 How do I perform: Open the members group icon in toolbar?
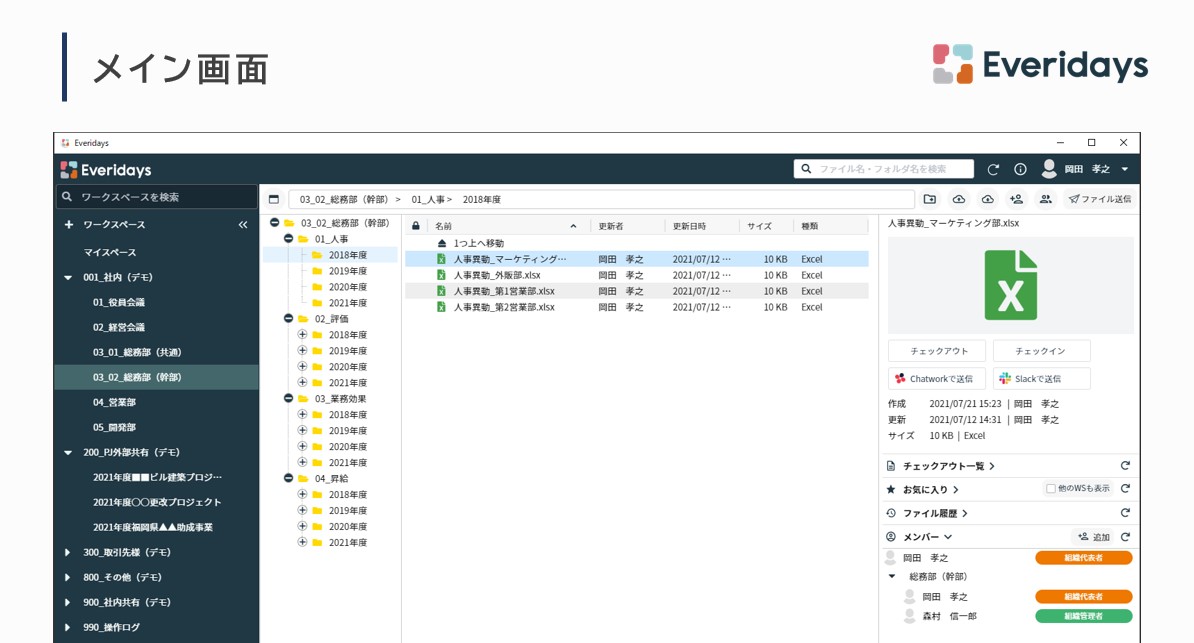click(x=1045, y=199)
